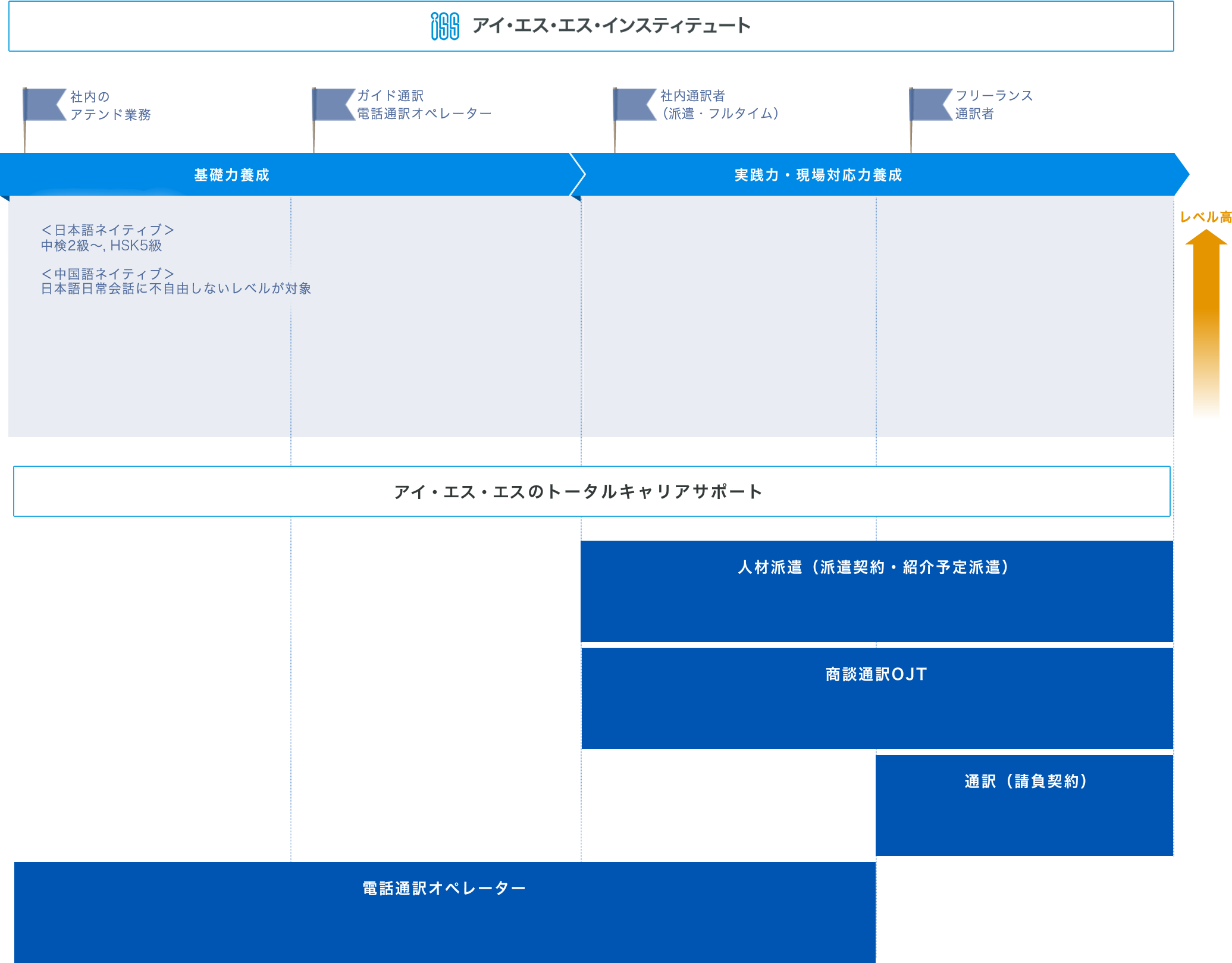Image resolution: width=1232 pixels, height=963 pixels.
Task: Click the flag icon beside ガイド通訳
Action: click(x=333, y=119)
